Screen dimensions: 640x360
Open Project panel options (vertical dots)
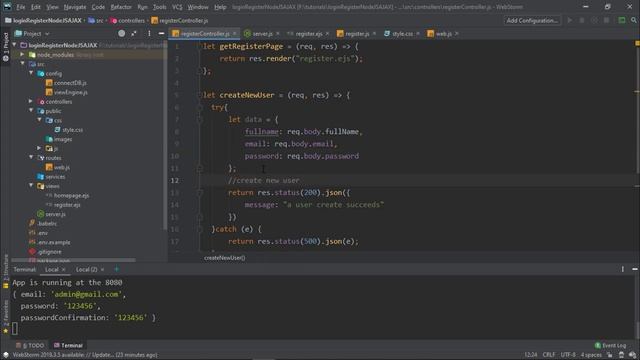click(x=149, y=33)
